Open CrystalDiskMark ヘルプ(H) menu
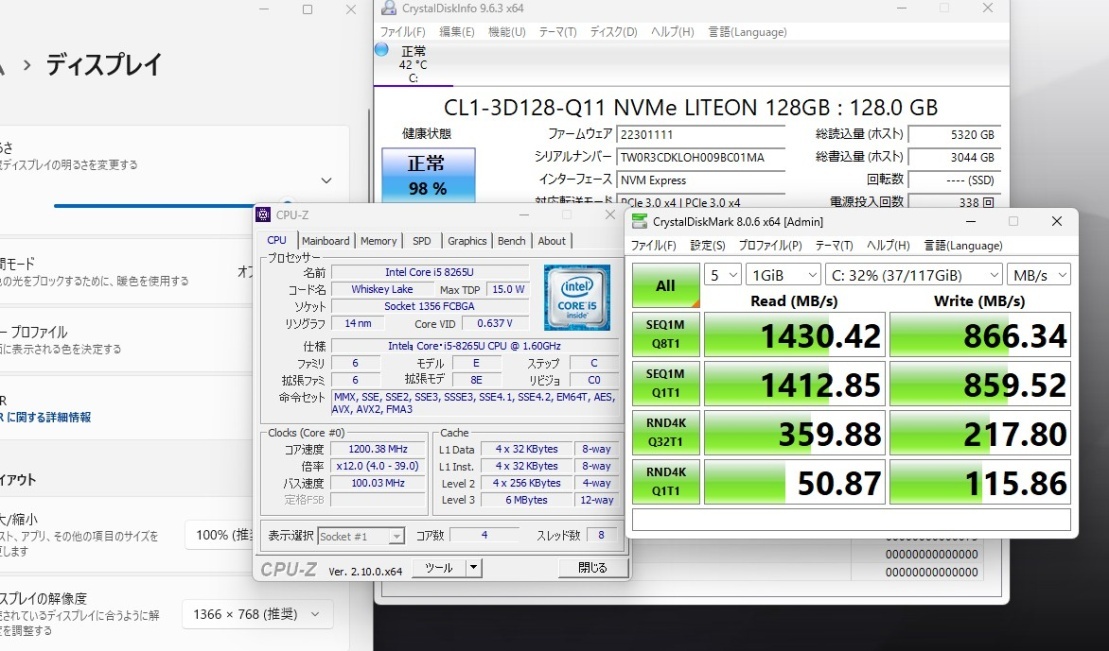The height and width of the screenshot is (651, 1109). 888,246
